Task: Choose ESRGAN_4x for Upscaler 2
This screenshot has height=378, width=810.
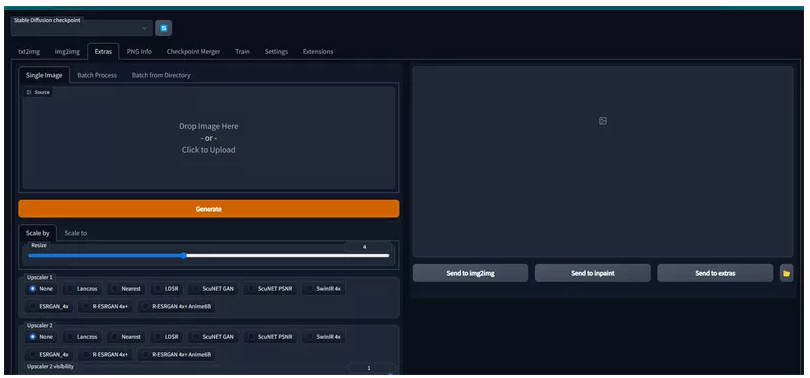Action: point(49,355)
